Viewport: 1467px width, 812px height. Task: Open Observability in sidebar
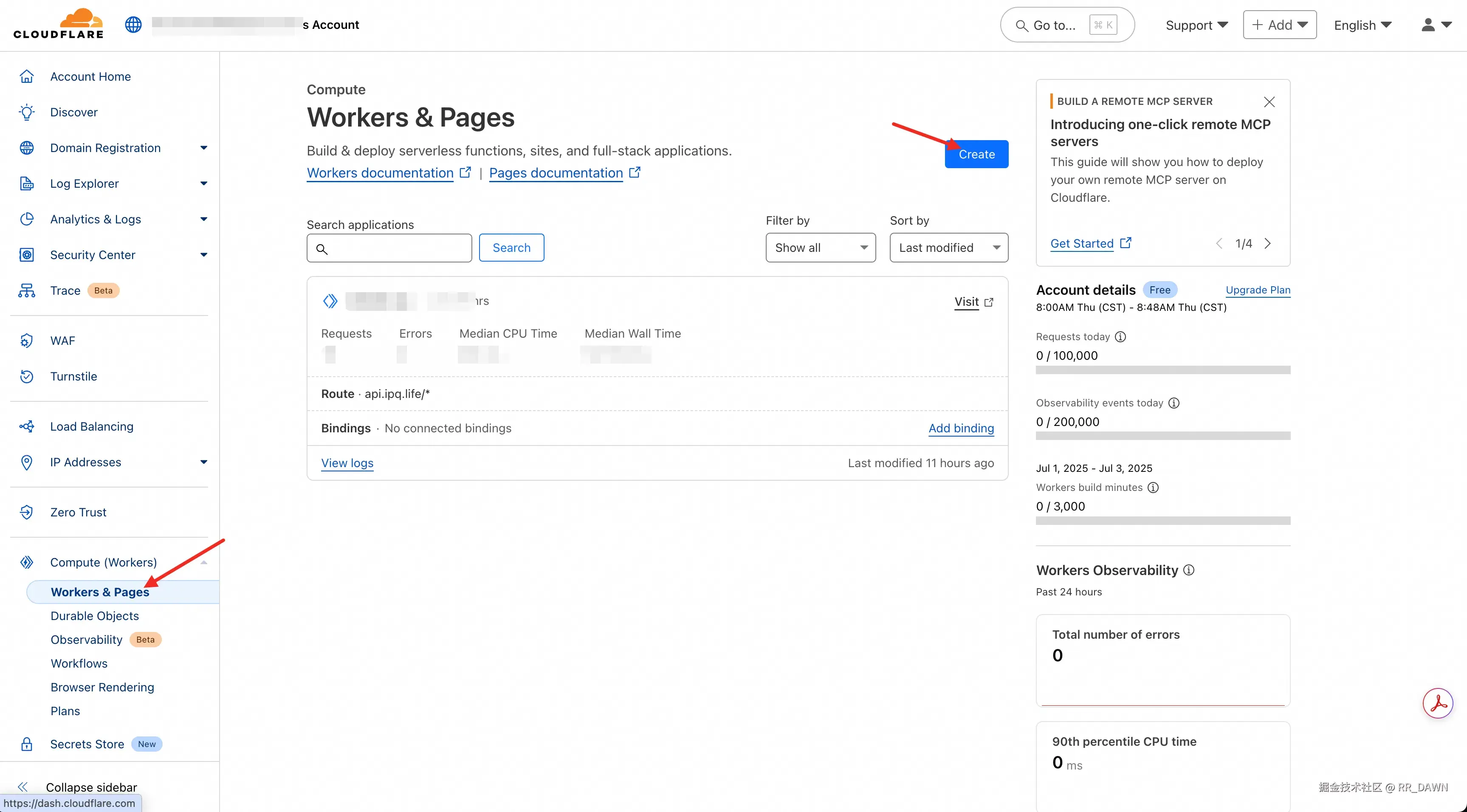click(x=87, y=640)
